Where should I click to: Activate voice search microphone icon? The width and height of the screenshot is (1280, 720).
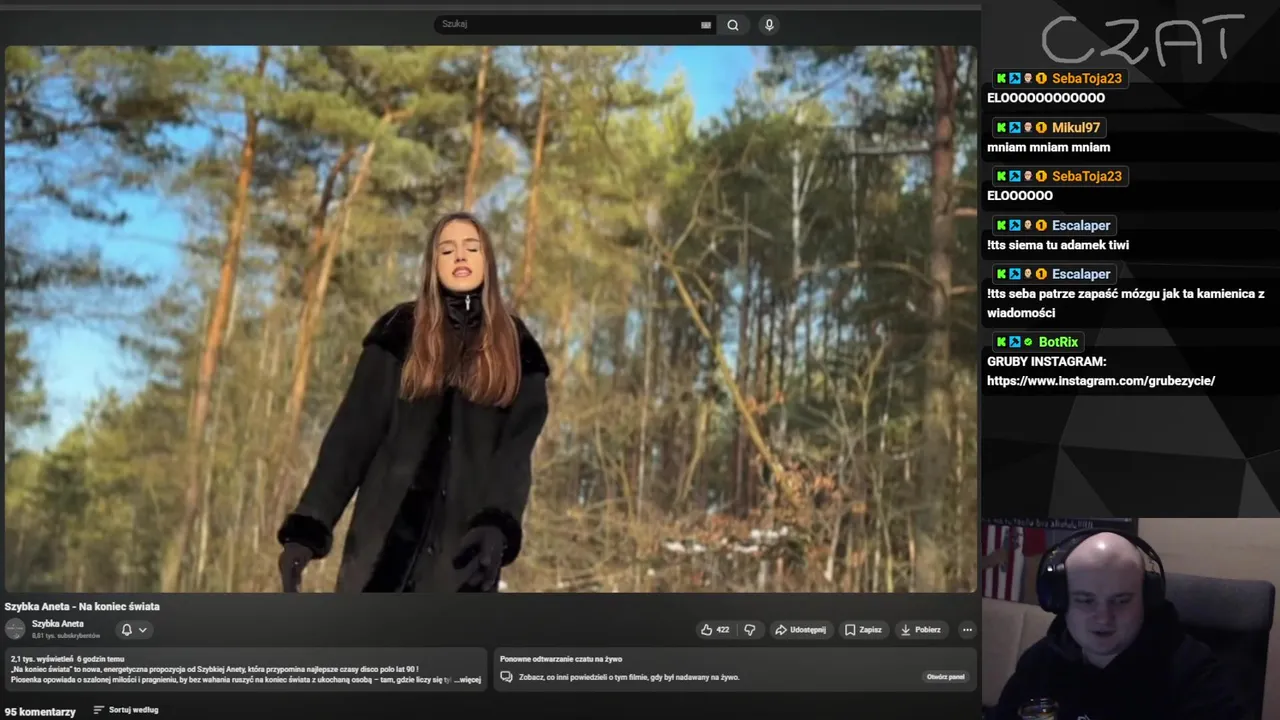(769, 25)
